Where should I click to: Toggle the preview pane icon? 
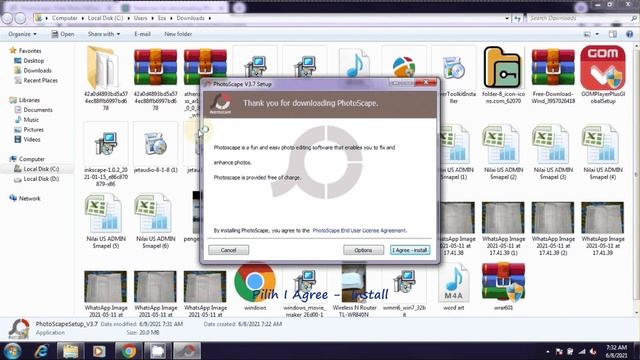(x=613, y=34)
